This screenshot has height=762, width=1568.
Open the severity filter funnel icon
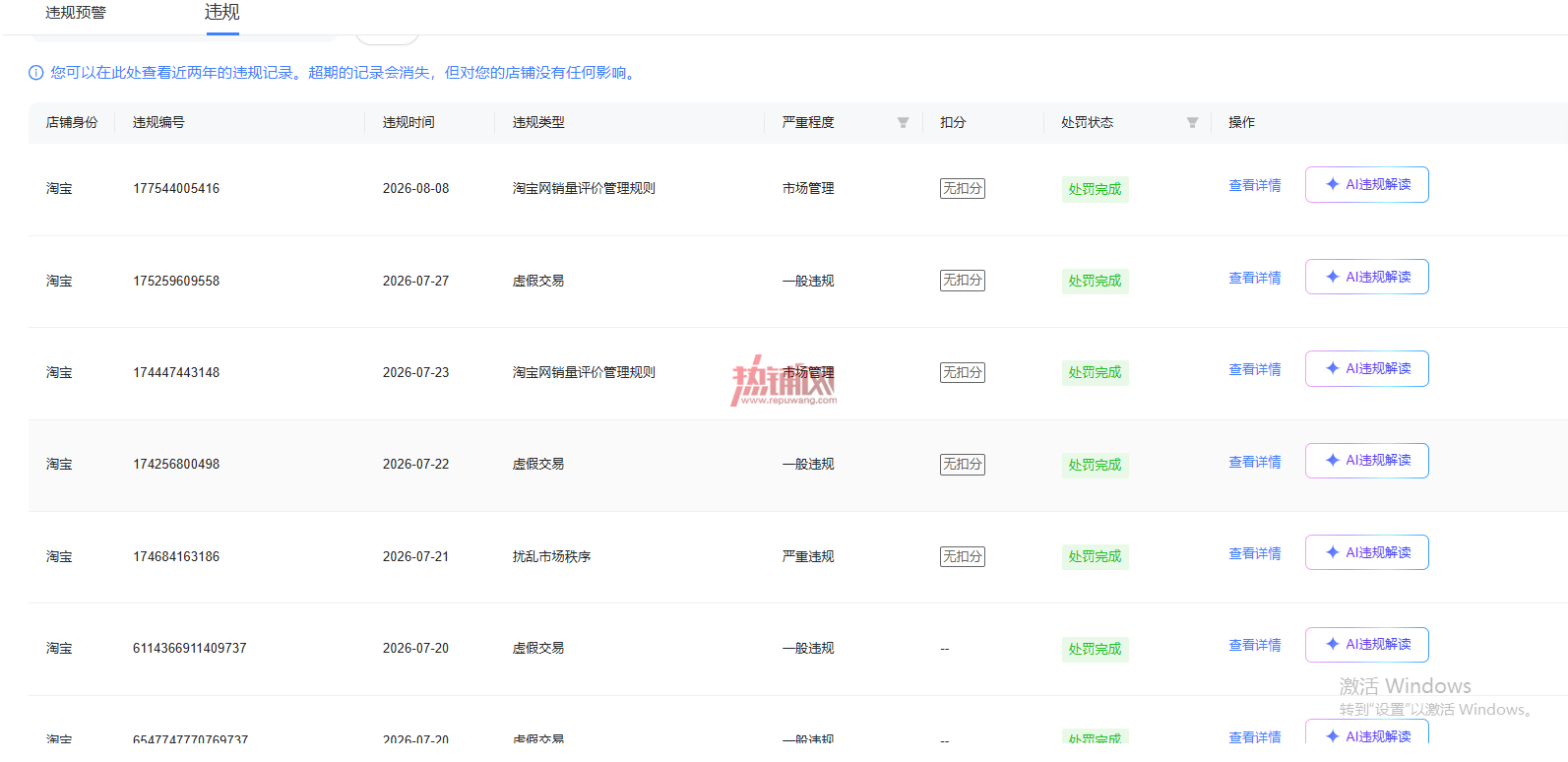coord(903,123)
